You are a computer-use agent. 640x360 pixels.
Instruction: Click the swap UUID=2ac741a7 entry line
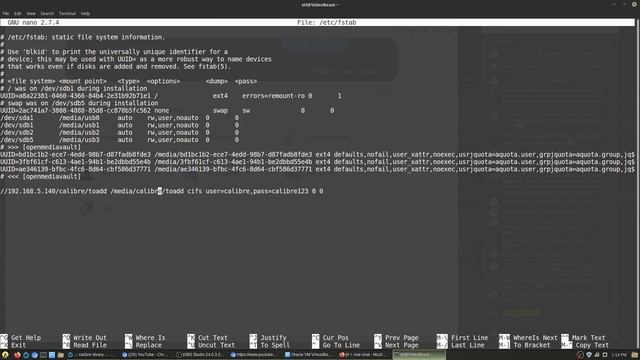[167, 110]
